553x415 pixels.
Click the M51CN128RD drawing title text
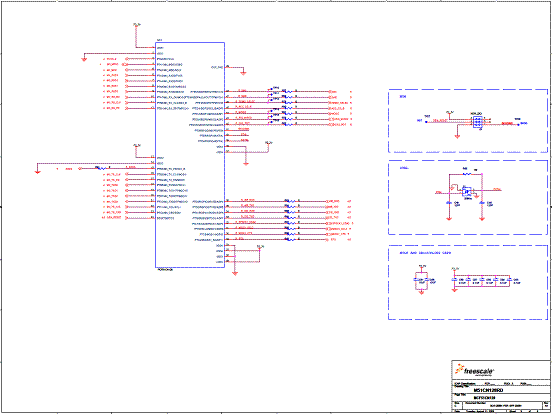tap(488, 390)
